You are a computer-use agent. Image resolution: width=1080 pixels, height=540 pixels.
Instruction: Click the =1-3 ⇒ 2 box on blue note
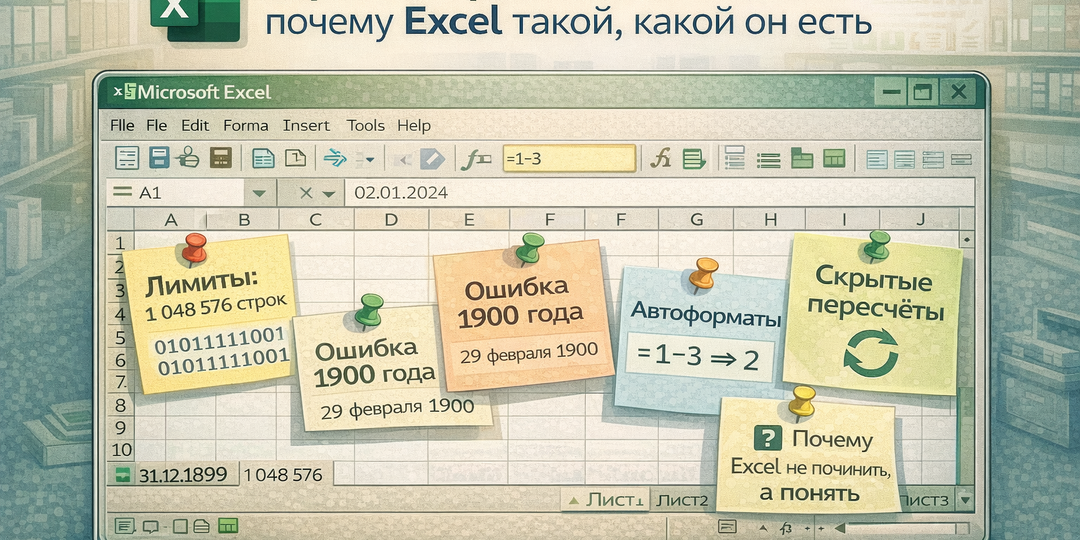[700, 358]
